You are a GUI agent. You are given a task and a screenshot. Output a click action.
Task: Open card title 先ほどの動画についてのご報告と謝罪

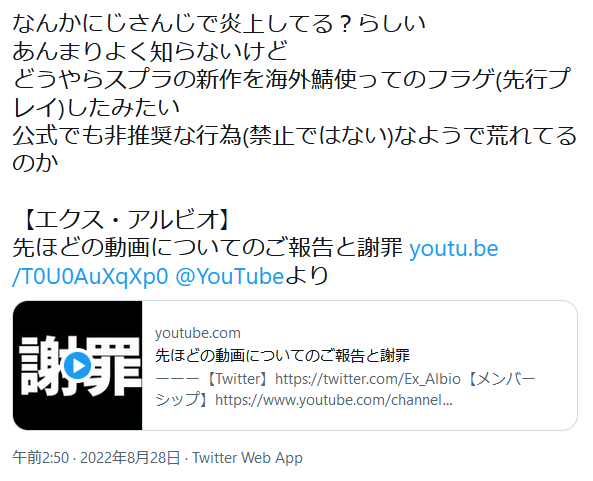283,356
